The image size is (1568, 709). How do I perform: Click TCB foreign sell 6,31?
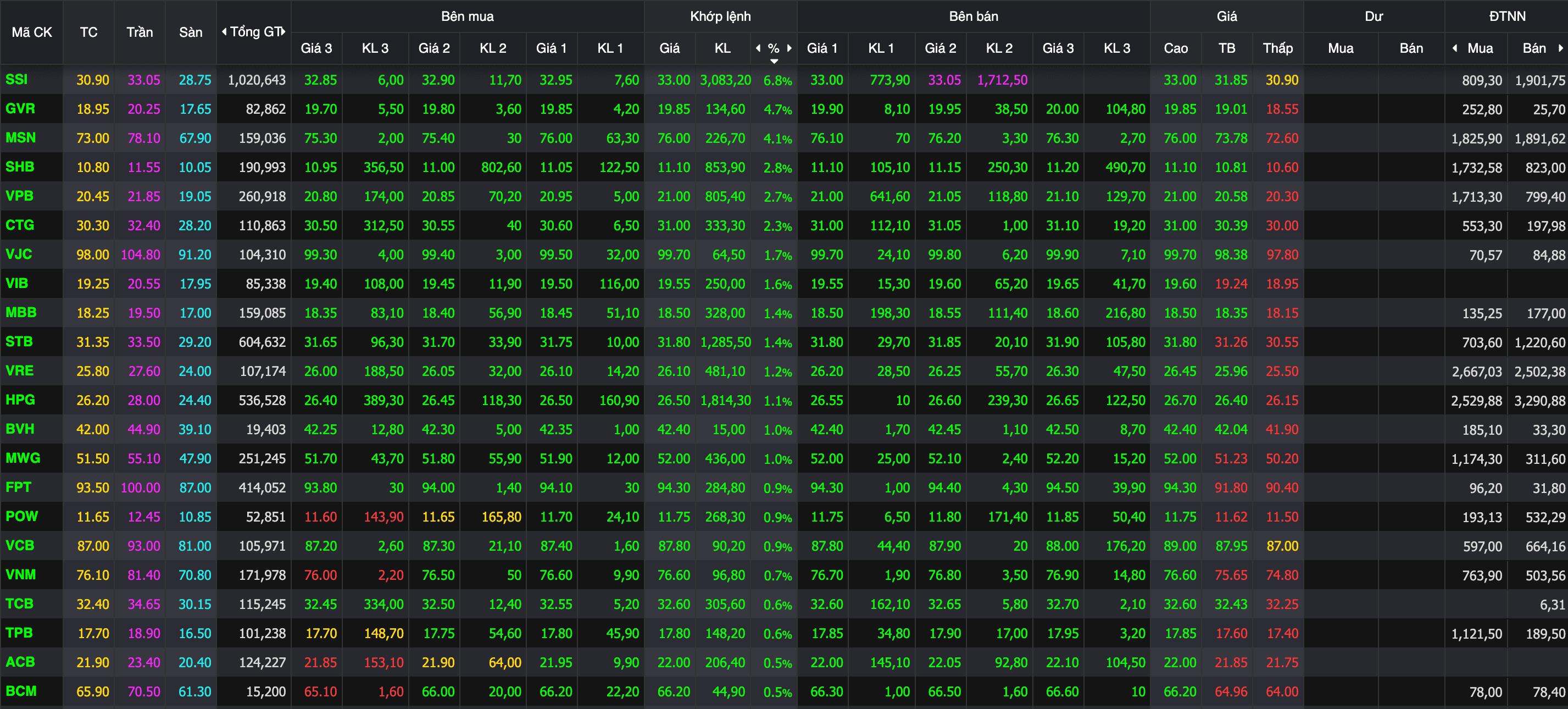1552,604
